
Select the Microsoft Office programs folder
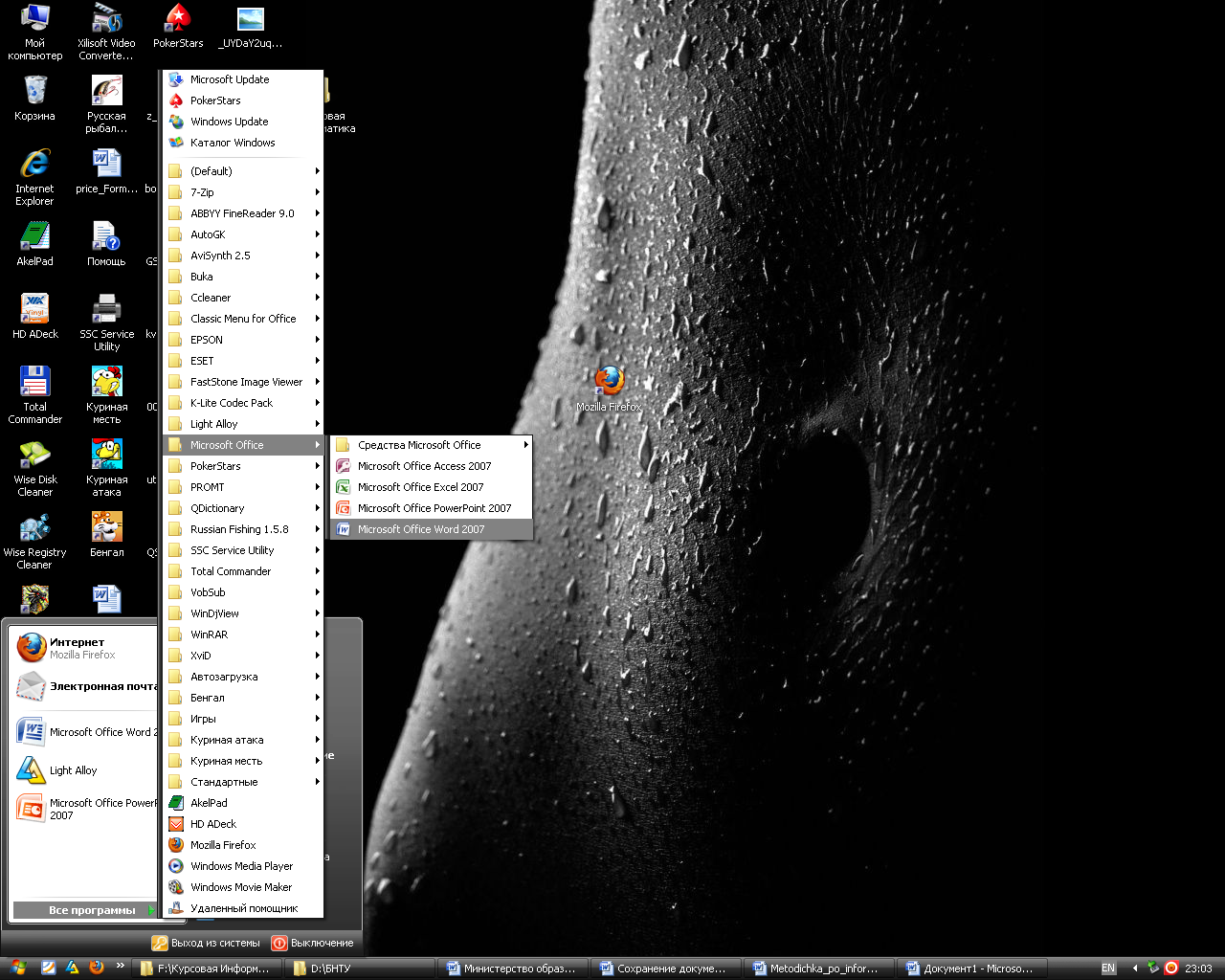[x=243, y=445]
